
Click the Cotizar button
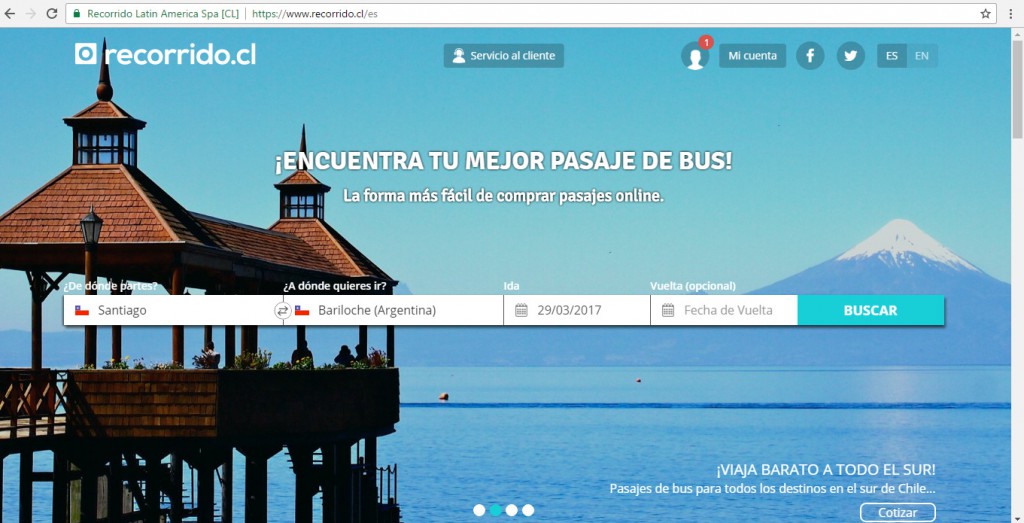click(x=897, y=513)
